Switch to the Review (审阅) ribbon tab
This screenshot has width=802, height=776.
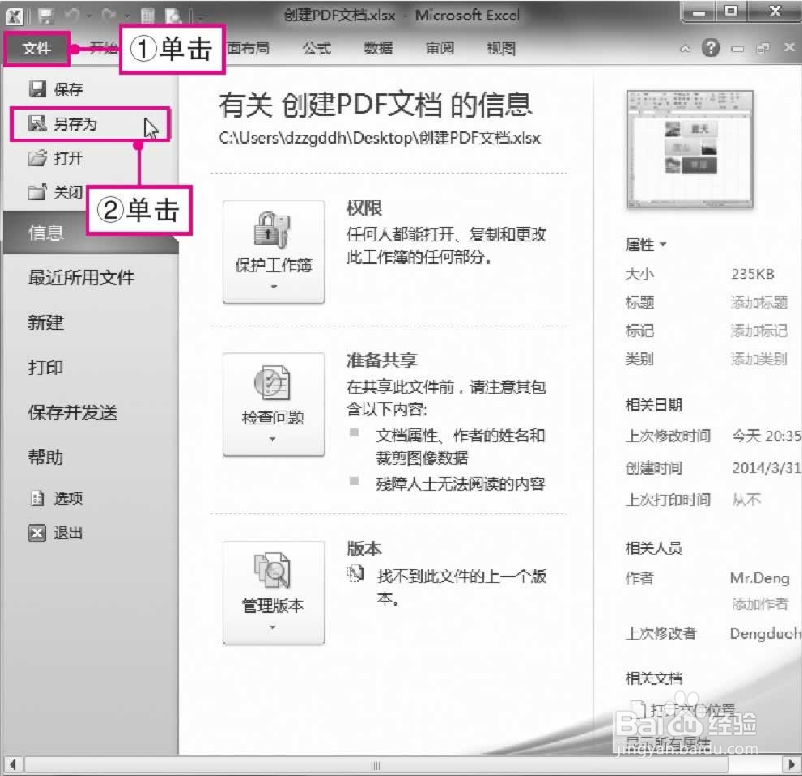coord(440,49)
